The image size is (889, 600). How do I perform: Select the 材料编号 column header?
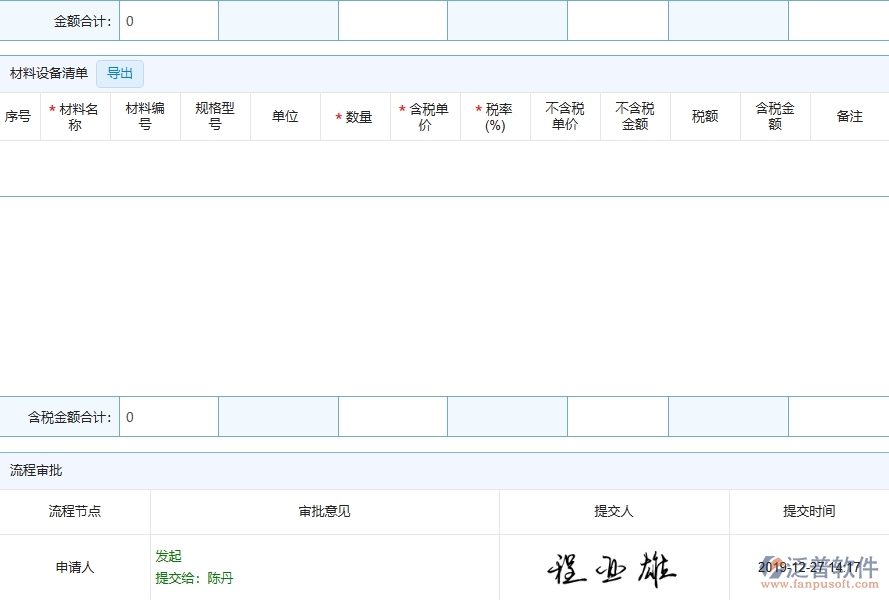tap(145, 115)
